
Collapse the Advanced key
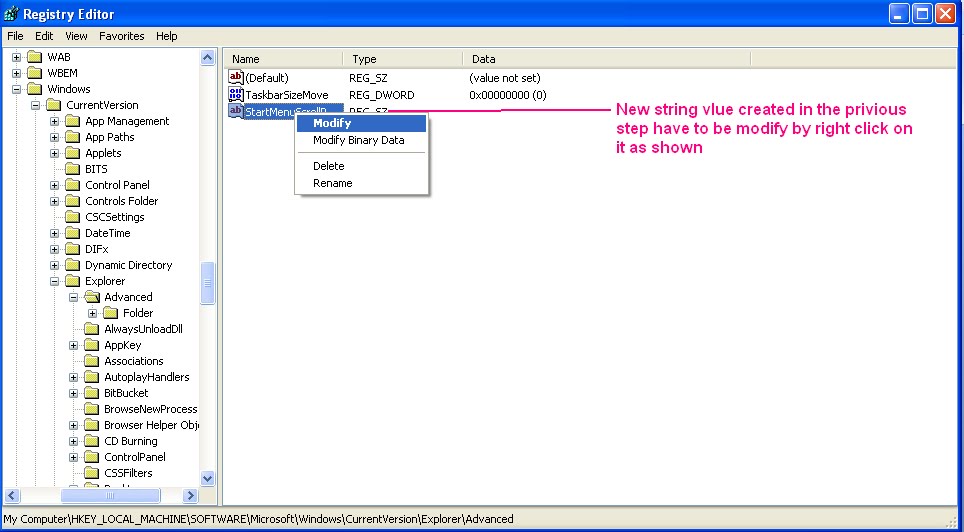click(74, 297)
